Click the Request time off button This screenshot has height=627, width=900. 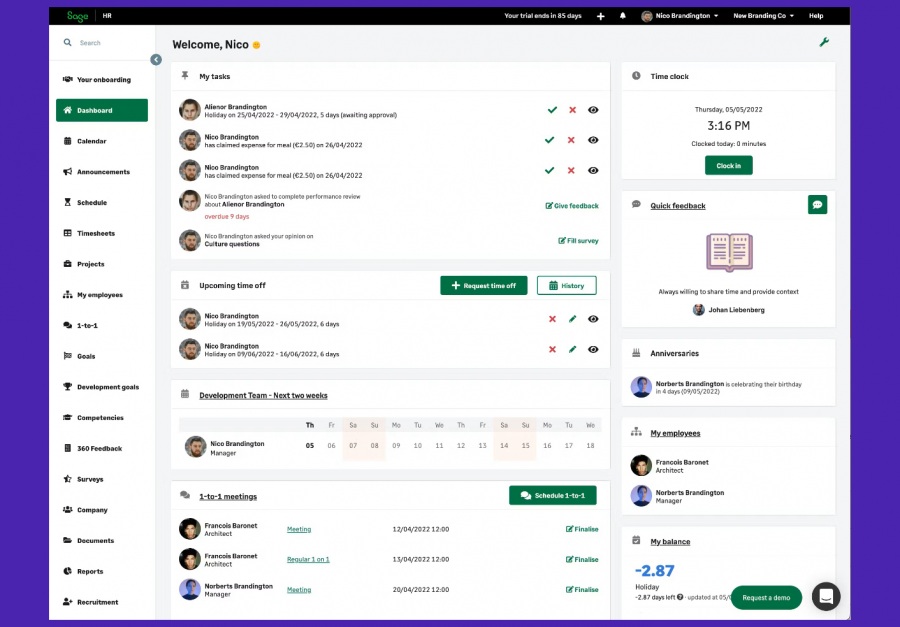tap(483, 285)
